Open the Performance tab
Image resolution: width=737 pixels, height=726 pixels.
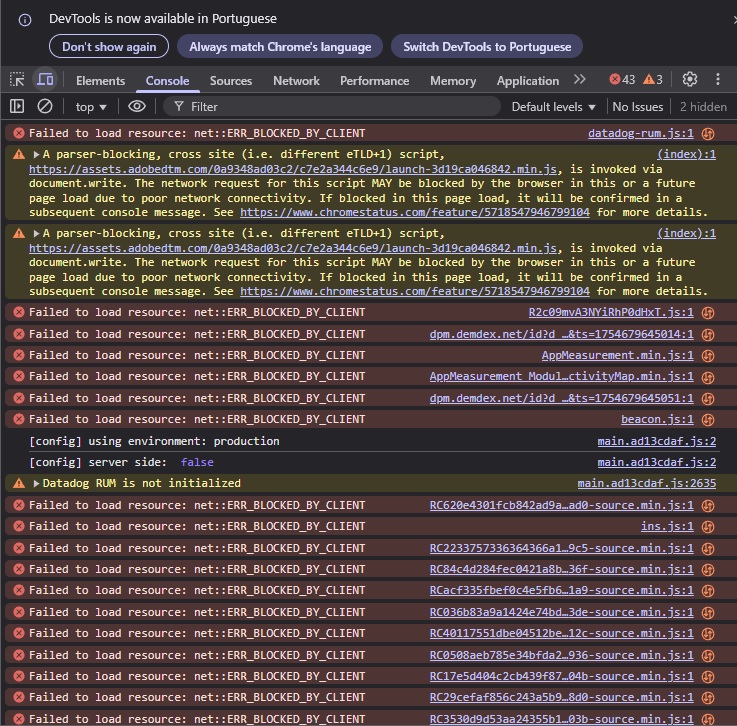375,81
